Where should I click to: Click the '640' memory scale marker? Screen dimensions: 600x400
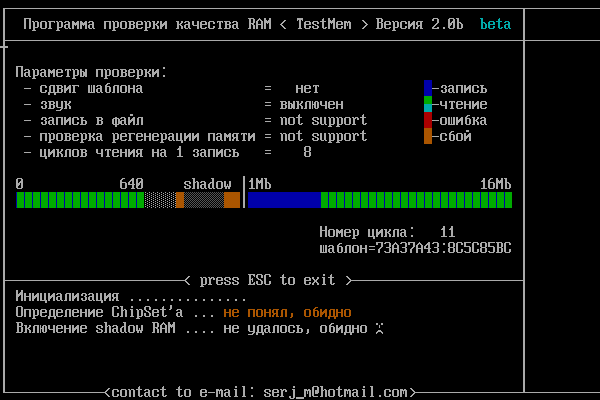(x=131, y=184)
